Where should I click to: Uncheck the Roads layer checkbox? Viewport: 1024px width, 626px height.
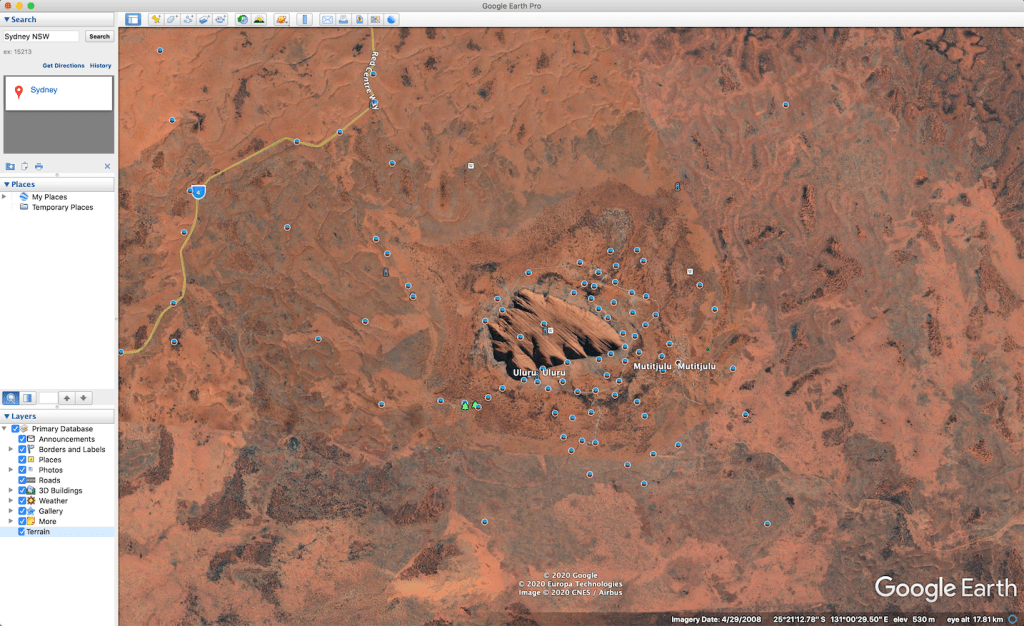pyautogui.click(x=22, y=480)
